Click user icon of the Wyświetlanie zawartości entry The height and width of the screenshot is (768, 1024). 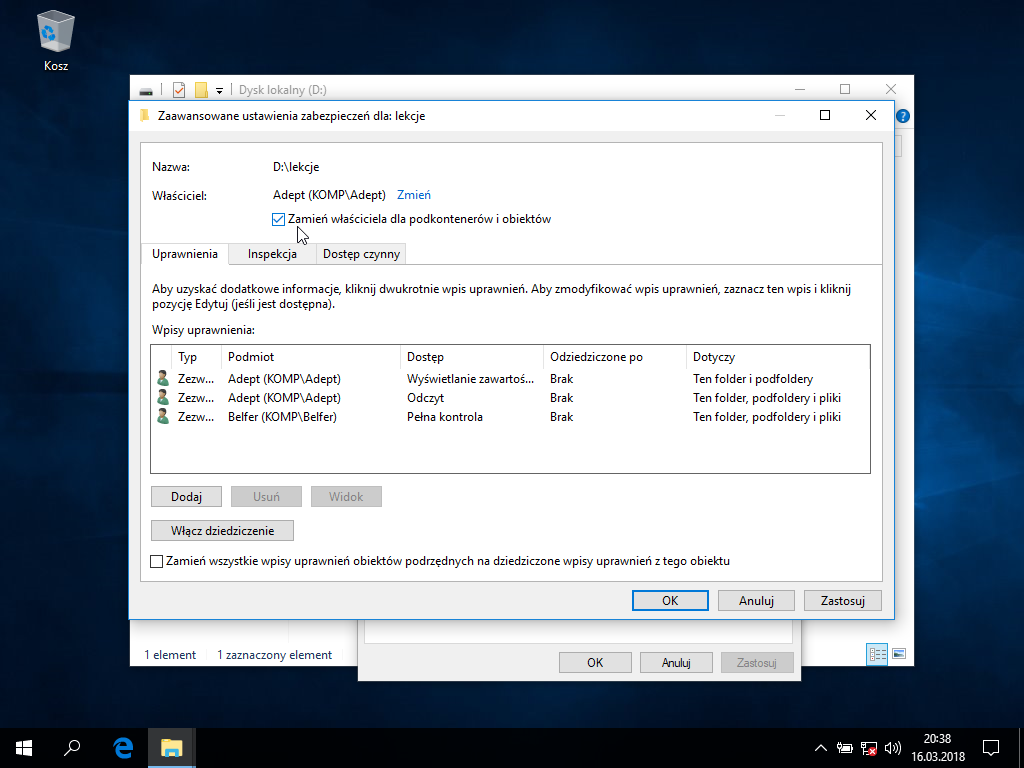tap(163, 379)
